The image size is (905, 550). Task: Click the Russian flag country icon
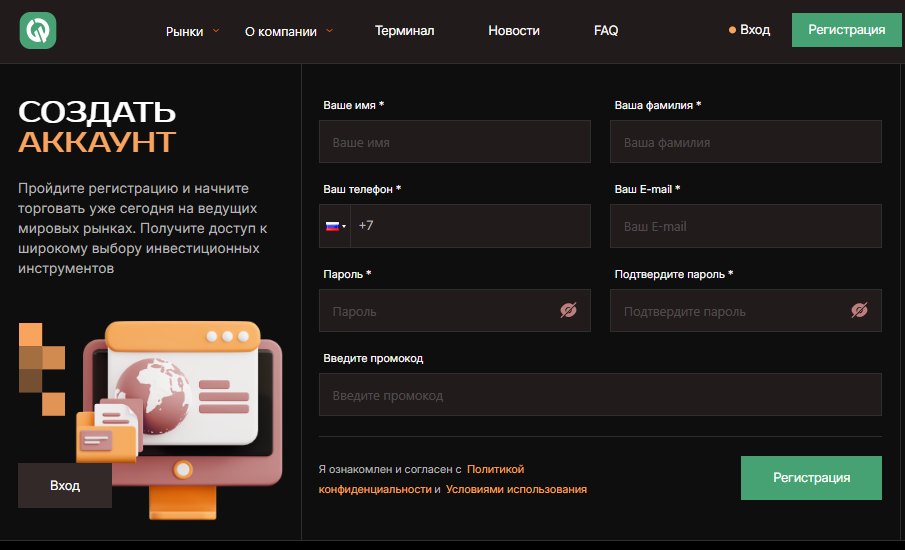coord(332,226)
